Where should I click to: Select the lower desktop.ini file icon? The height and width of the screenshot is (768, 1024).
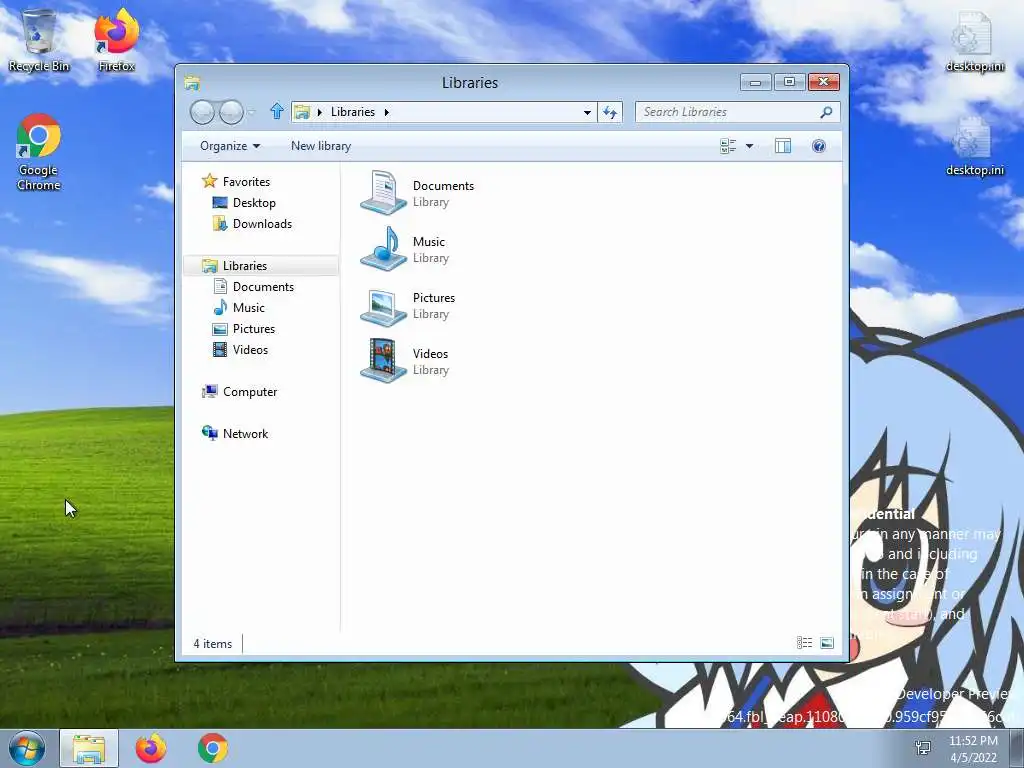point(974,146)
